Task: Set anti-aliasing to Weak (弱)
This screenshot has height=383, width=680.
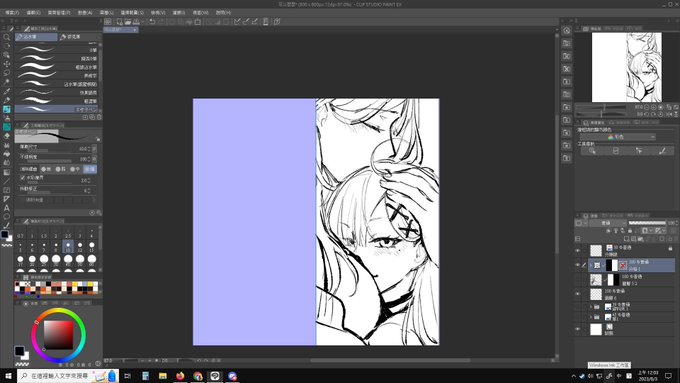Action: click(61, 169)
